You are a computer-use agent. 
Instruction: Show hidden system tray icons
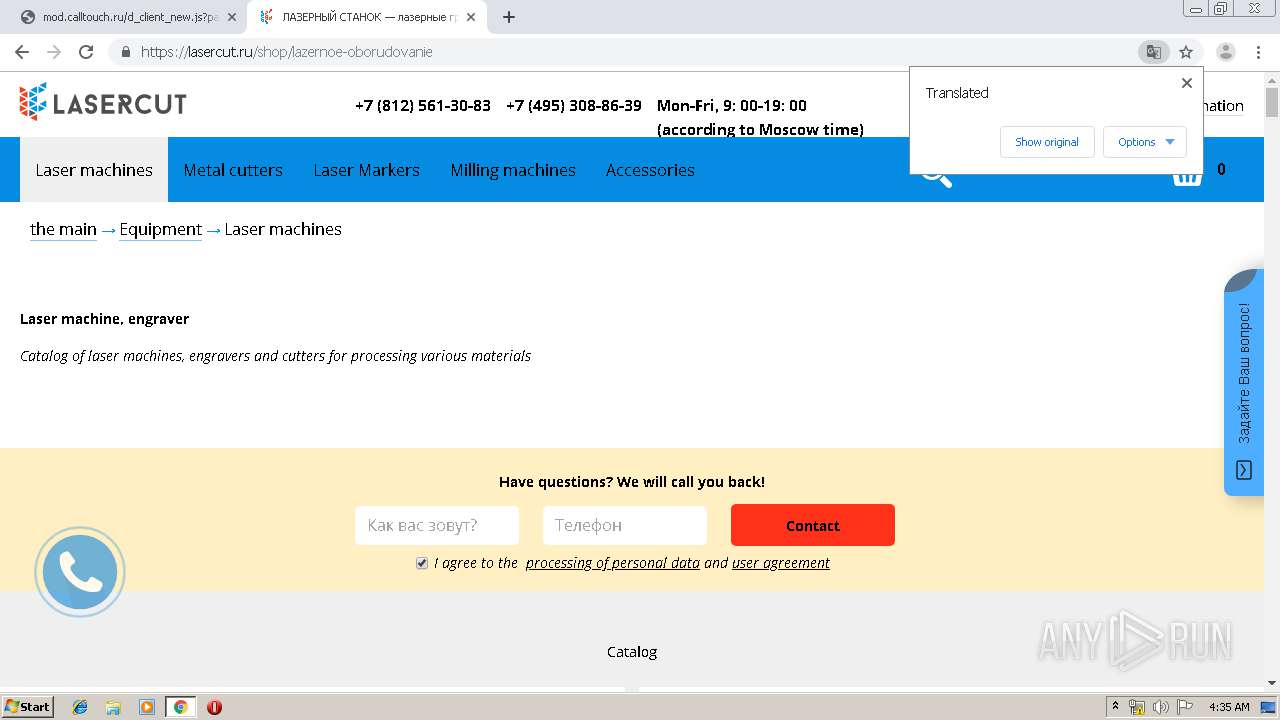pos(1115,707)
